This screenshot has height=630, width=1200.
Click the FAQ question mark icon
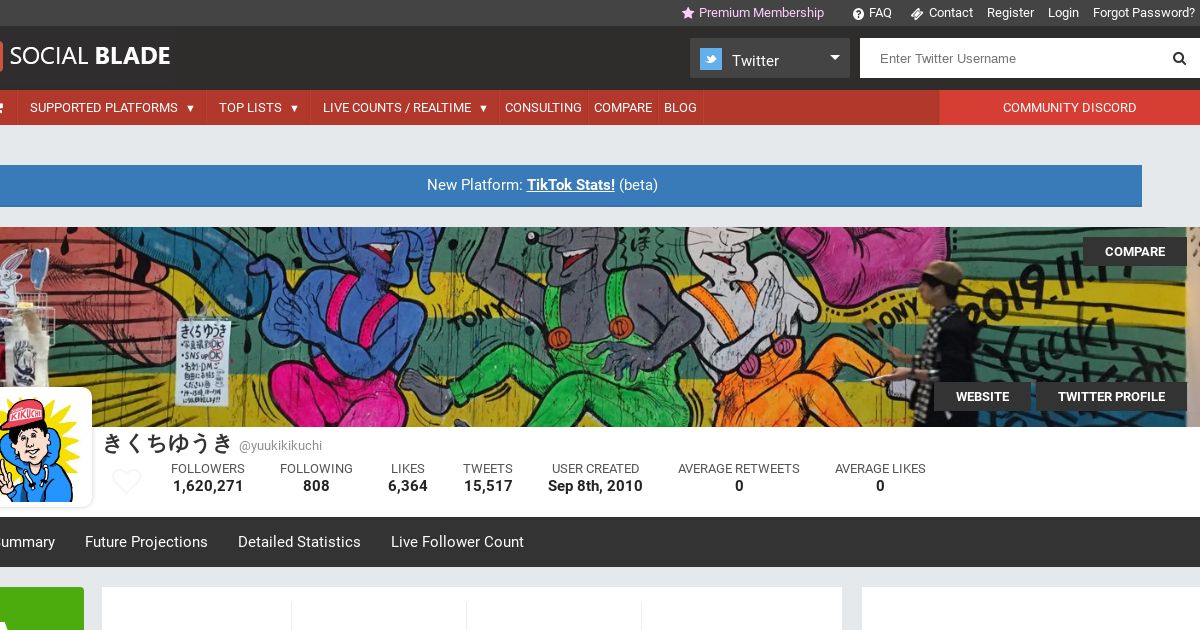pos(858,14)
